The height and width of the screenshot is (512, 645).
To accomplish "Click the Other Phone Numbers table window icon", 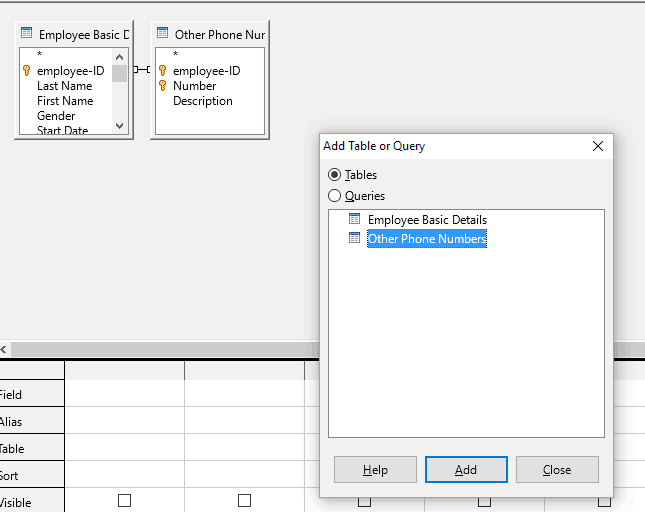I will (x=162, y=33).
